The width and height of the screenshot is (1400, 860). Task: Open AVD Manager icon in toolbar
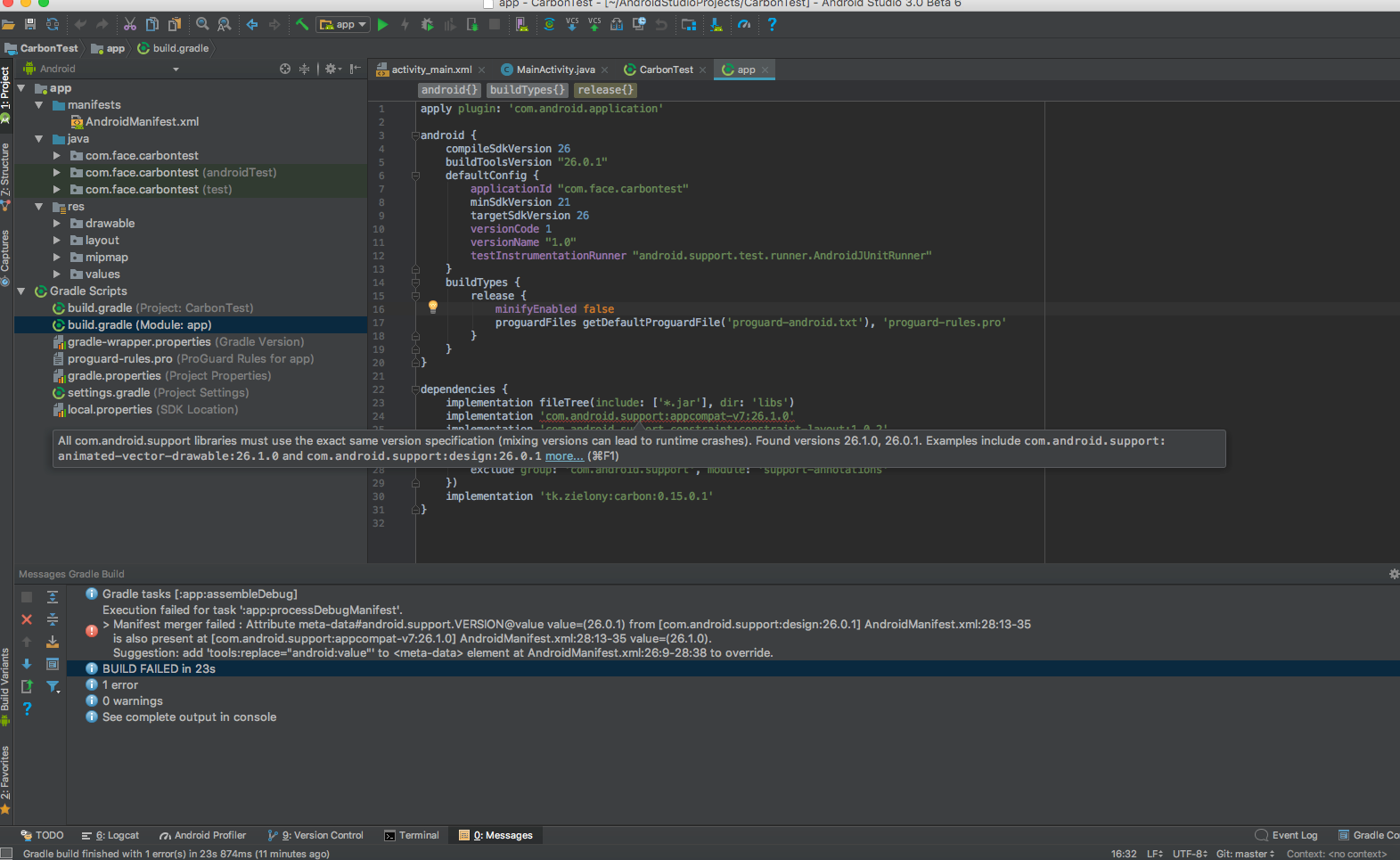(x=522, y=25)
